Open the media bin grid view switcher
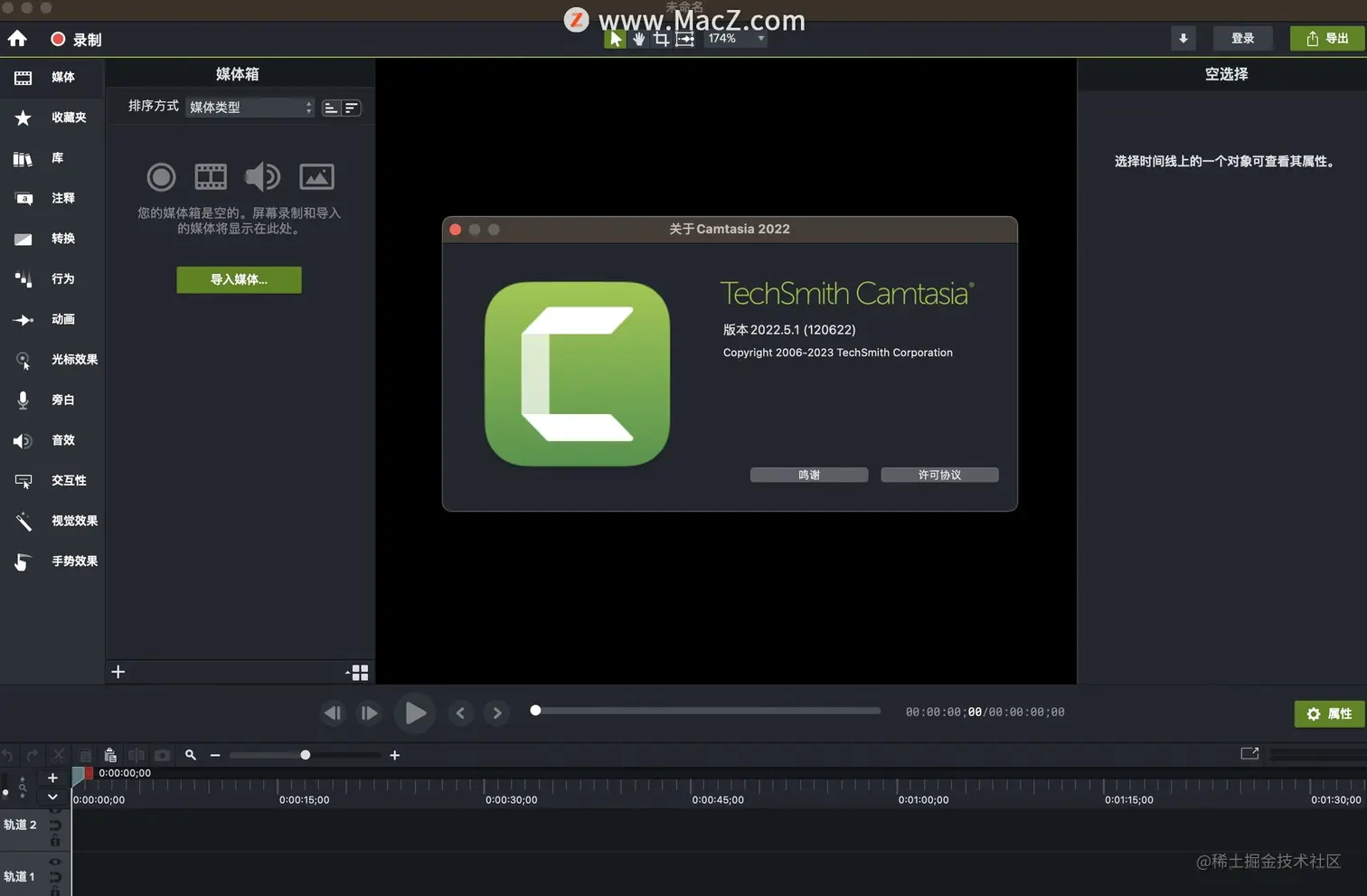This screenshot has height=896, width=1367. [x=357, y=673]
